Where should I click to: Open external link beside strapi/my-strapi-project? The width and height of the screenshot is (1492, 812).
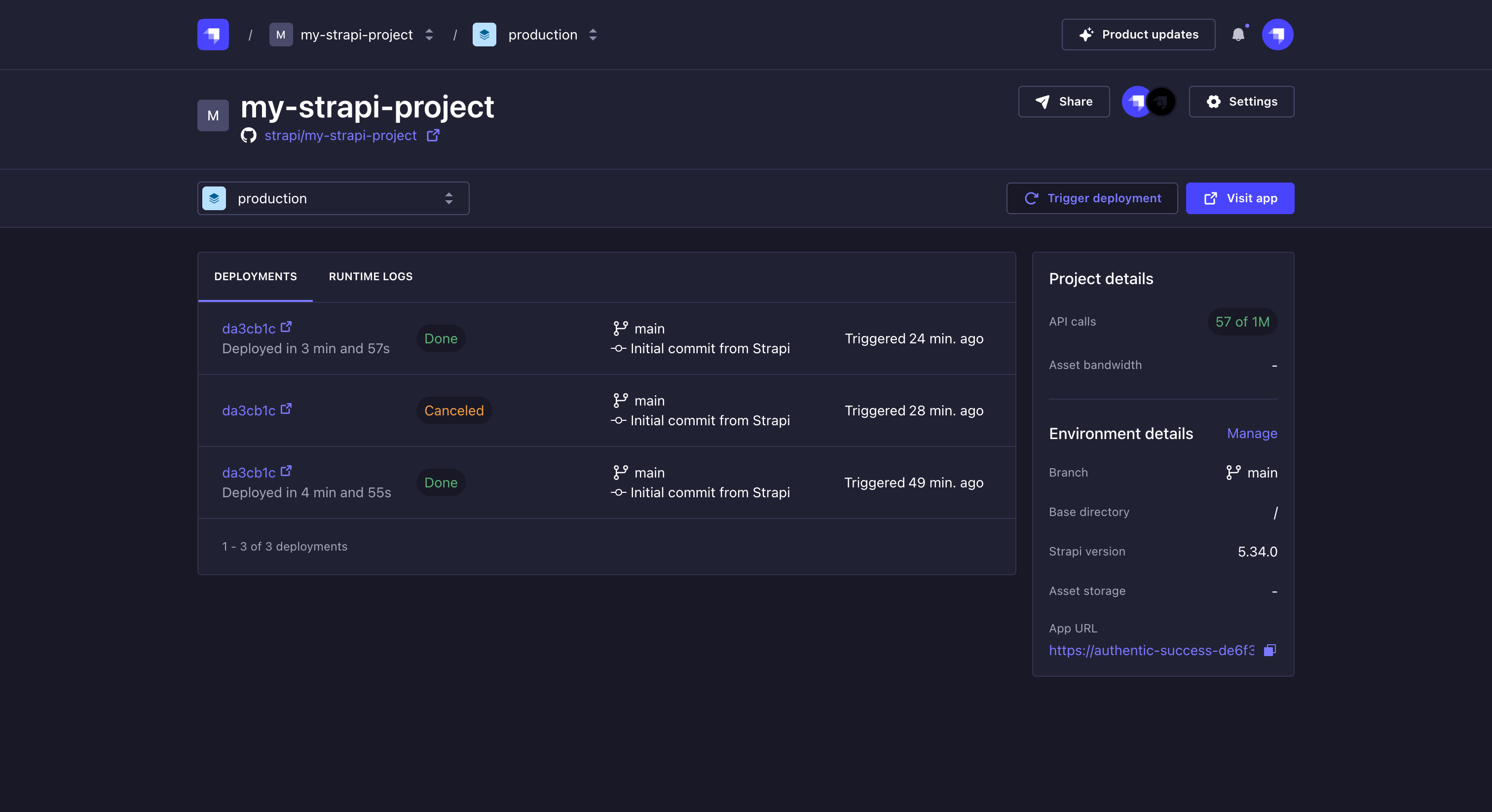(433, 136)
